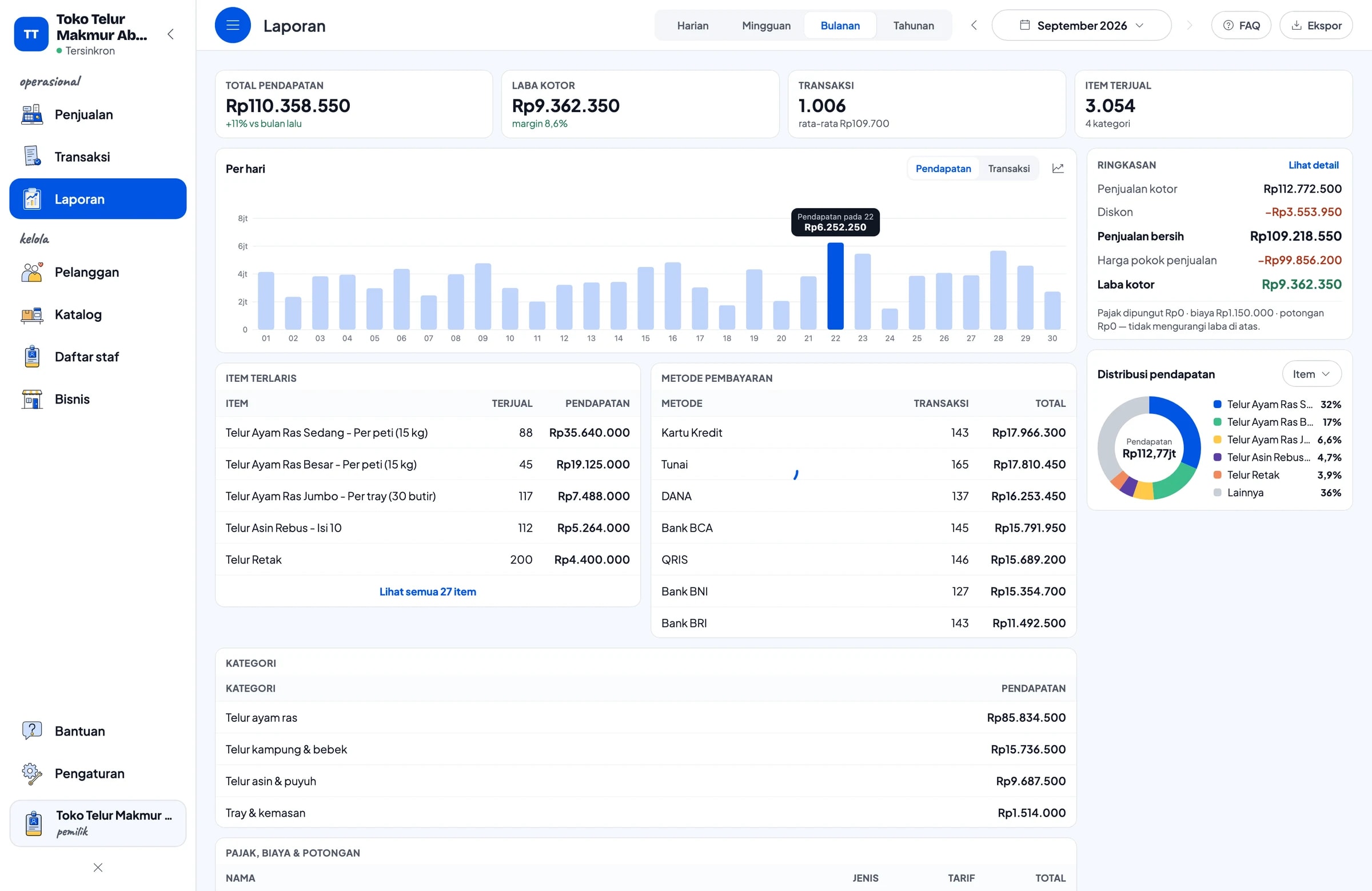Select the Mingguan period tab

[766, 25]
